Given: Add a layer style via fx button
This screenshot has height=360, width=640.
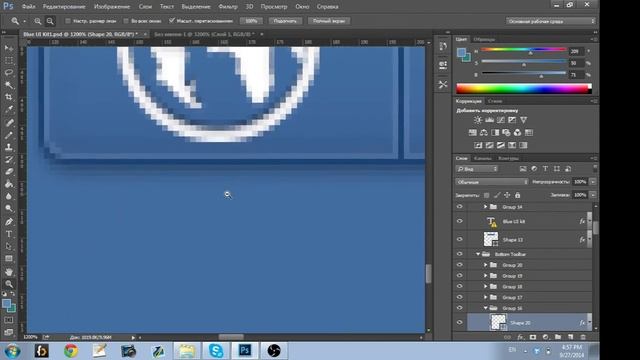Looking at the screenshot, I should (x=520, y=337).
